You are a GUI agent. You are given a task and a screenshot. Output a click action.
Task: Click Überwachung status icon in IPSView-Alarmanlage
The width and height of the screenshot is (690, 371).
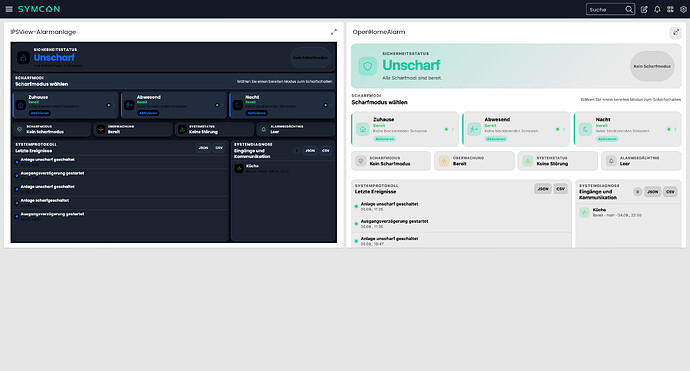click(101, 129)
